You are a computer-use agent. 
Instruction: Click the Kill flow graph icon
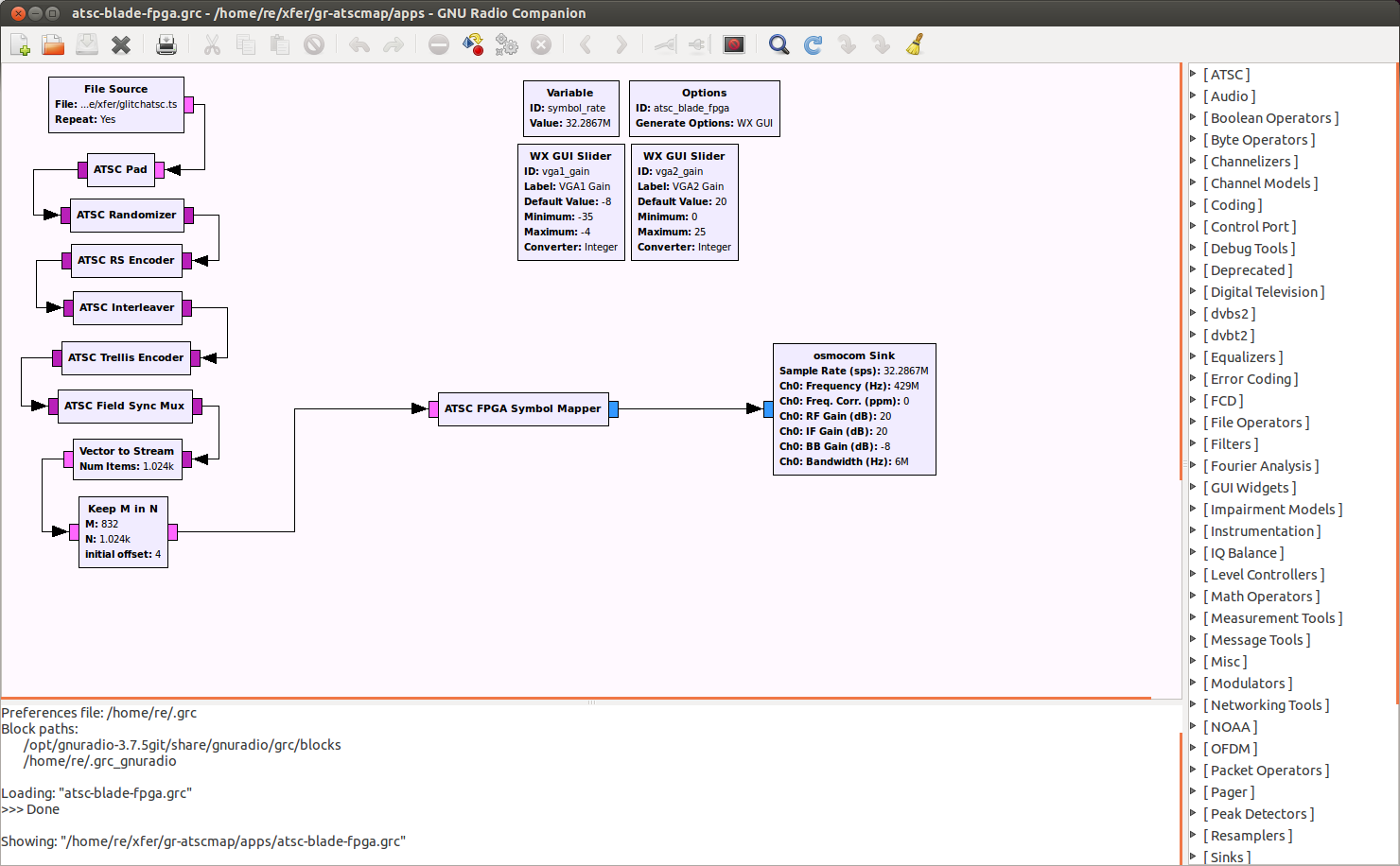541,44
